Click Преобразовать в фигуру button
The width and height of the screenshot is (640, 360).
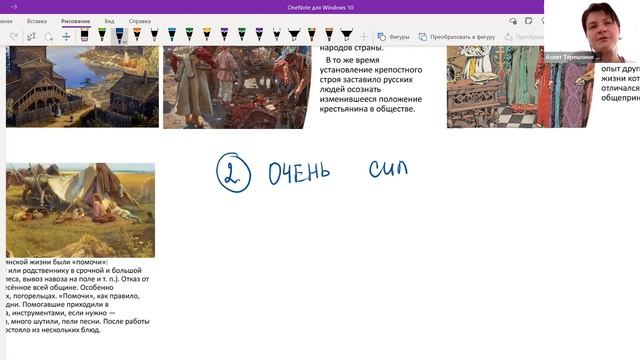click(457, 37)
